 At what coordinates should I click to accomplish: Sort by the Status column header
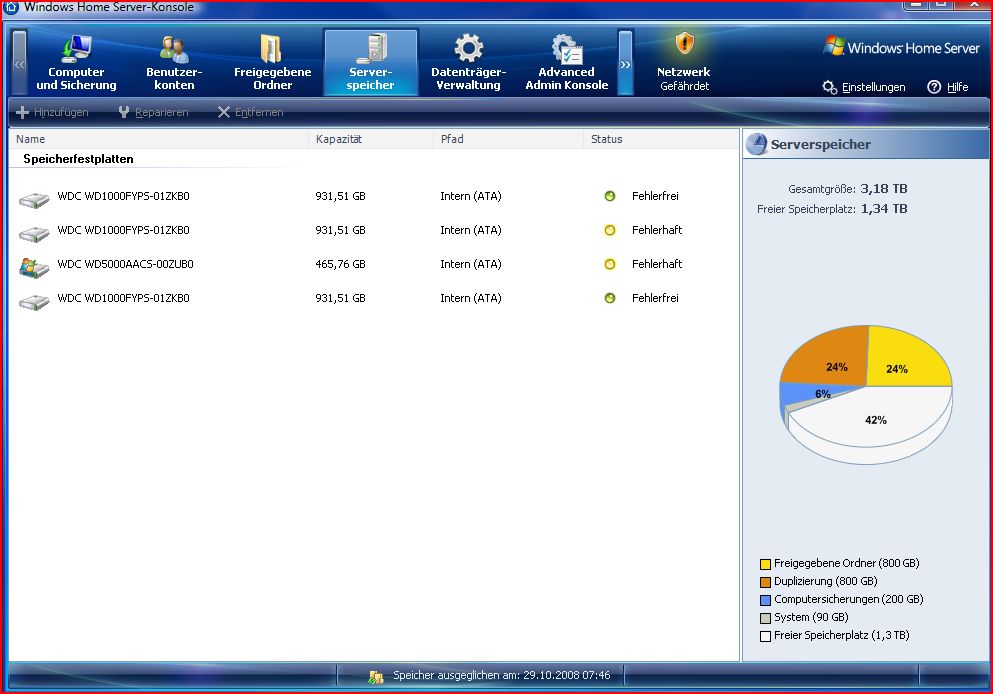tap(661, 139)
